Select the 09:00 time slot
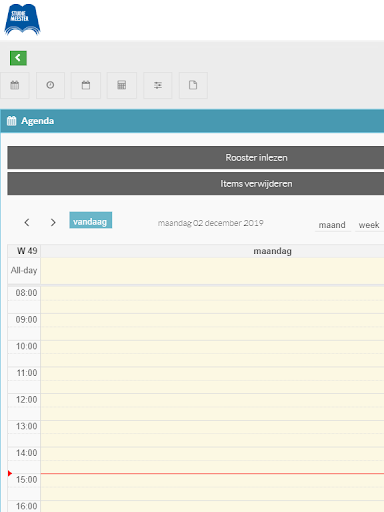Screen dimensions: 384x512 point(212,320)
